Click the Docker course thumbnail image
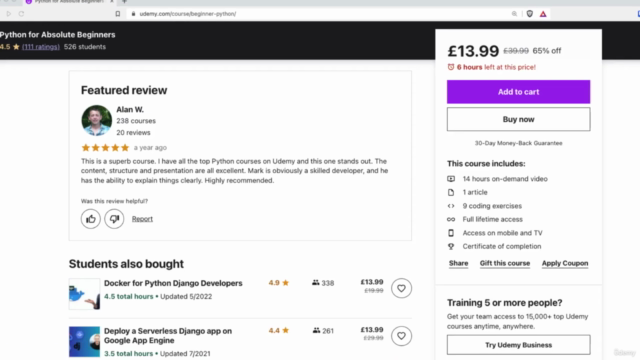 tap(84, 294)
